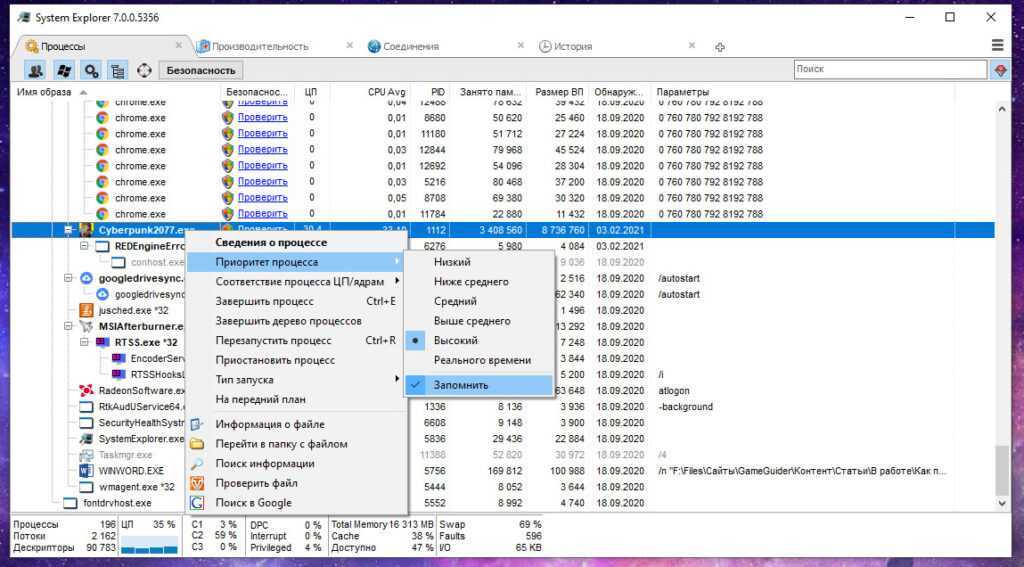Collapse the MSIAfterburner process tree node
The image size is (1024, 567).
pyautogui.click(x=70, y=326)
